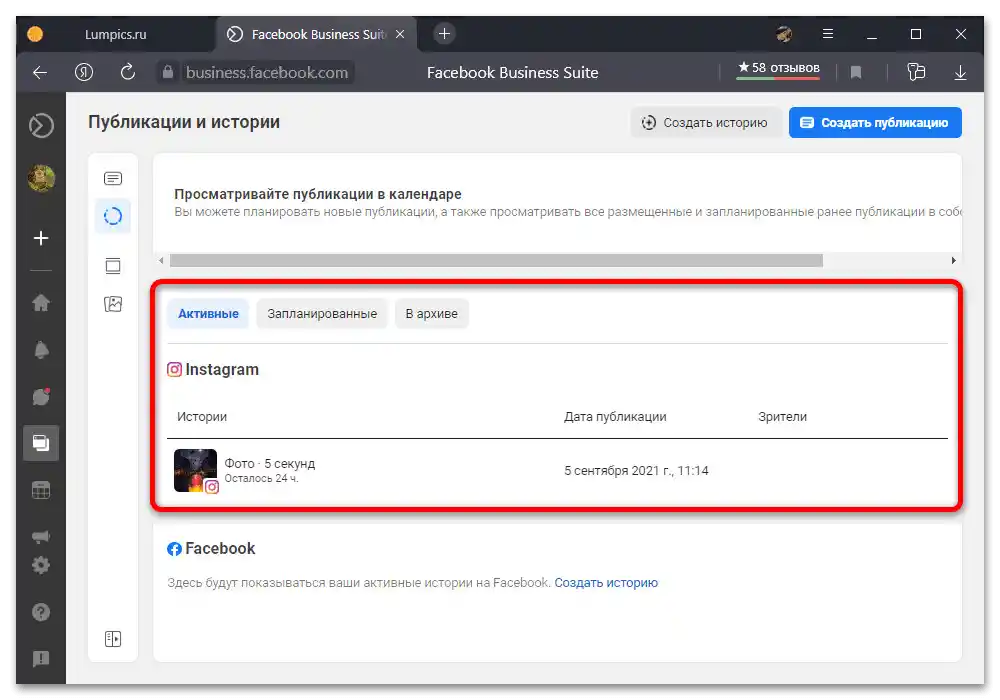Open settings gear in the sidebar
Screen dimensions: 1000x700
pos(41,565)
